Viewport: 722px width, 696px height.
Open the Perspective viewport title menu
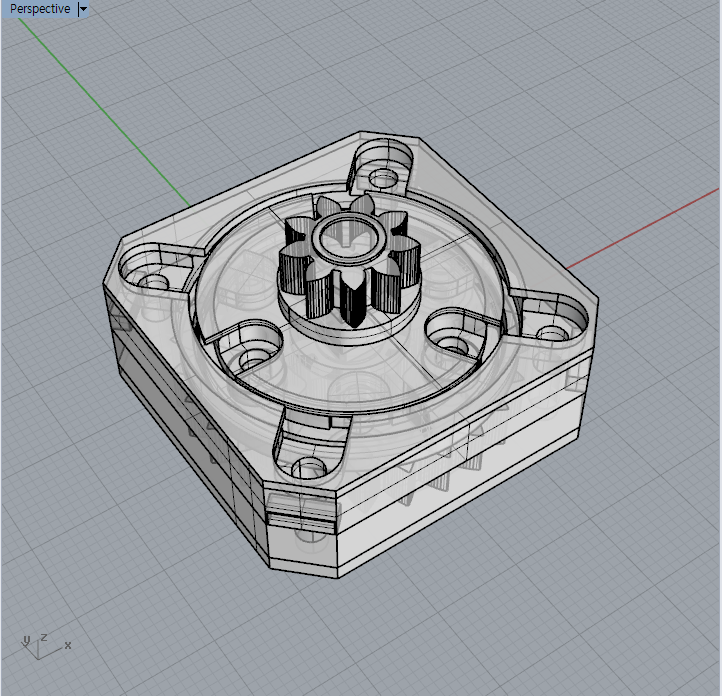pyautogui.click(x=40, y=9)
